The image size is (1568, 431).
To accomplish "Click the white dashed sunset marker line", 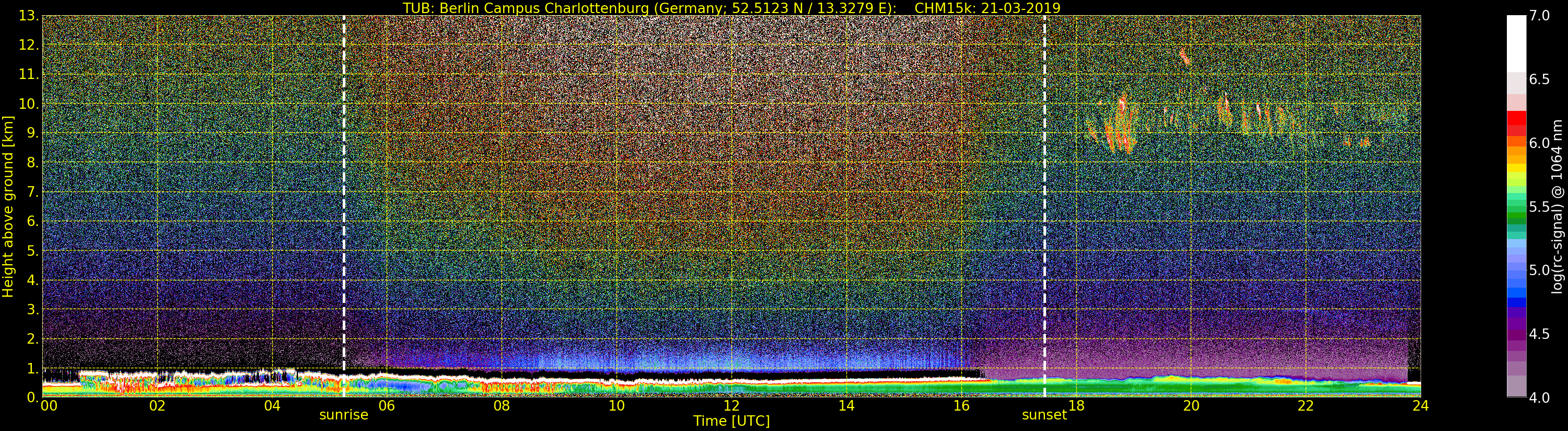I will [x=1044, y=206].
